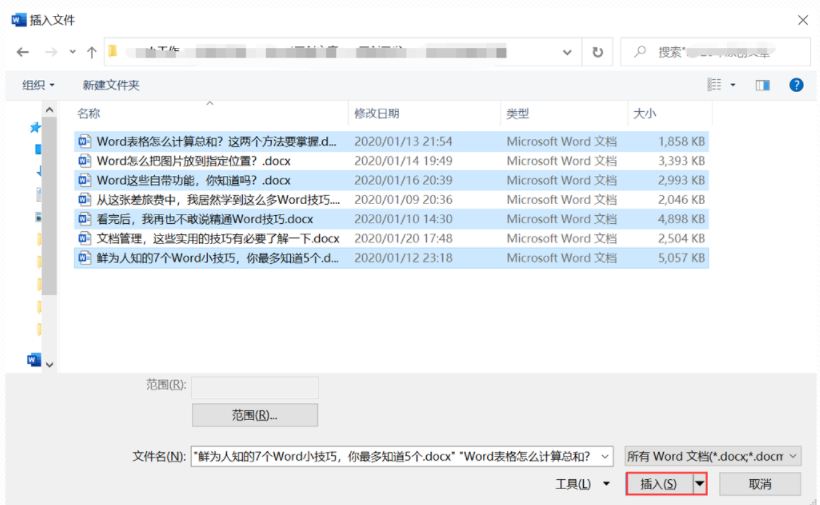This screenshot has height=505, width=820.
Task: Click size 4,898 KB cell
Action: tap(681, 219)
